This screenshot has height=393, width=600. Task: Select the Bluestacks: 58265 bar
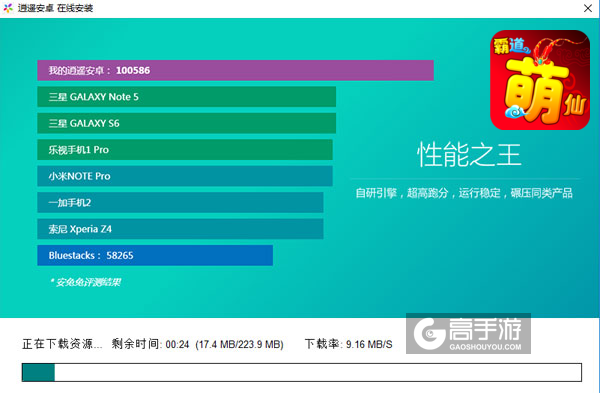click(x=155, y=255)
